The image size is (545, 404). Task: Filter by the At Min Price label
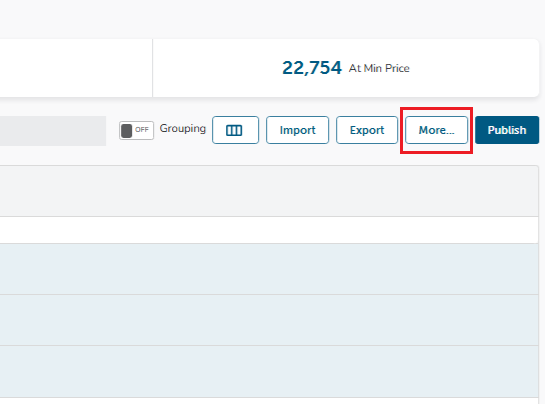coord(379,68)
